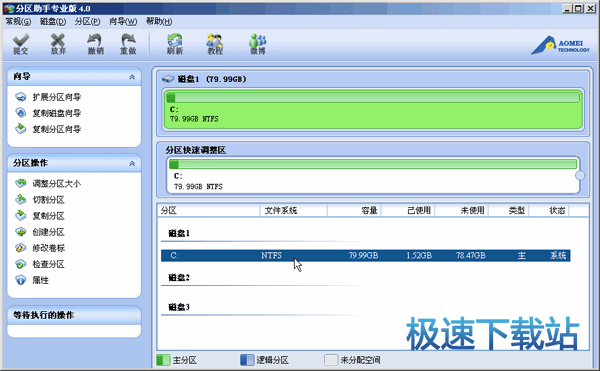
Task: Open the 向导(W) menu
Action: (x=123, y=21)
